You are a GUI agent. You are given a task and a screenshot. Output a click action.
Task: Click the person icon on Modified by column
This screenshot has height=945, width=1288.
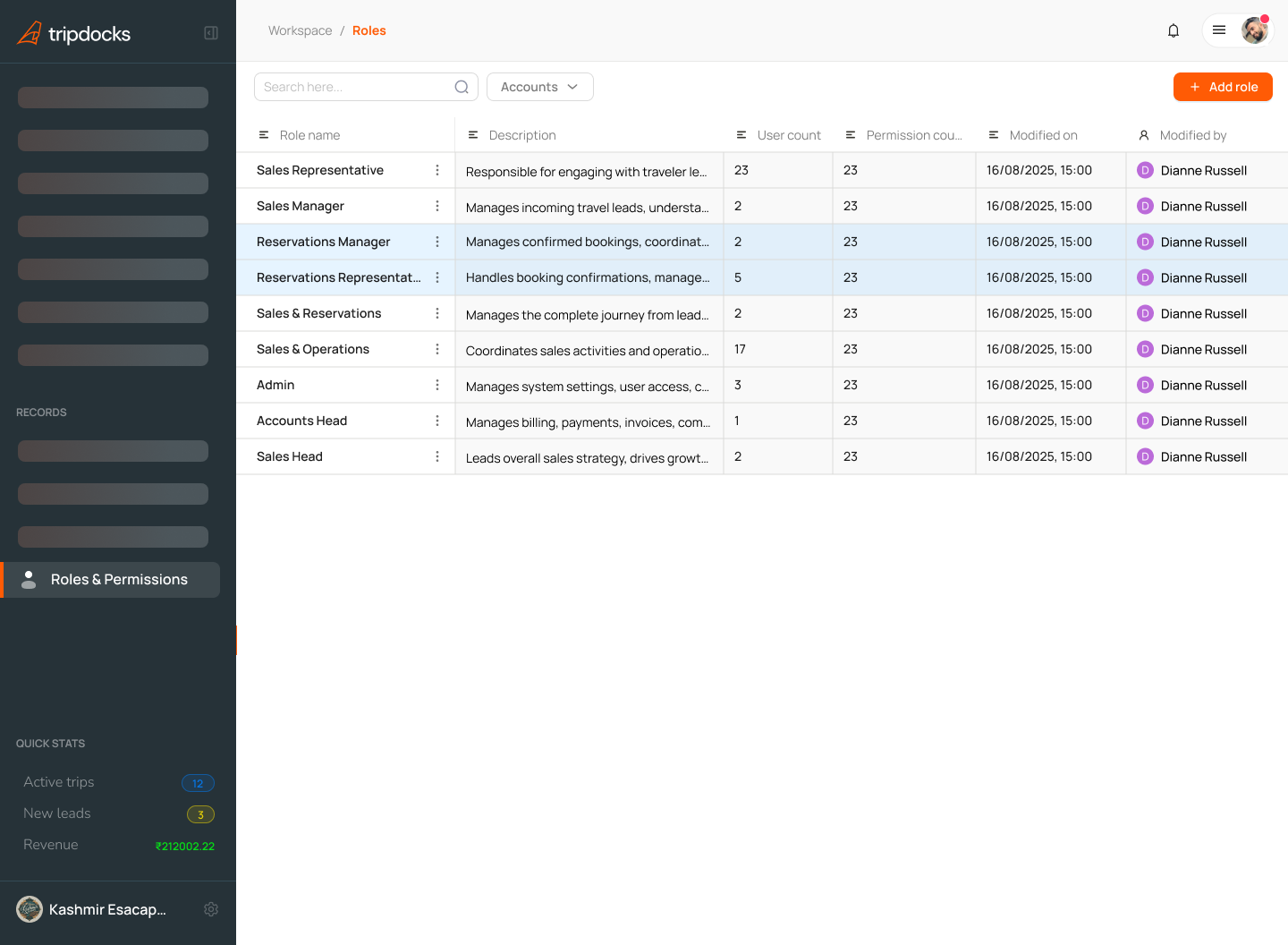click(1144, 134)
